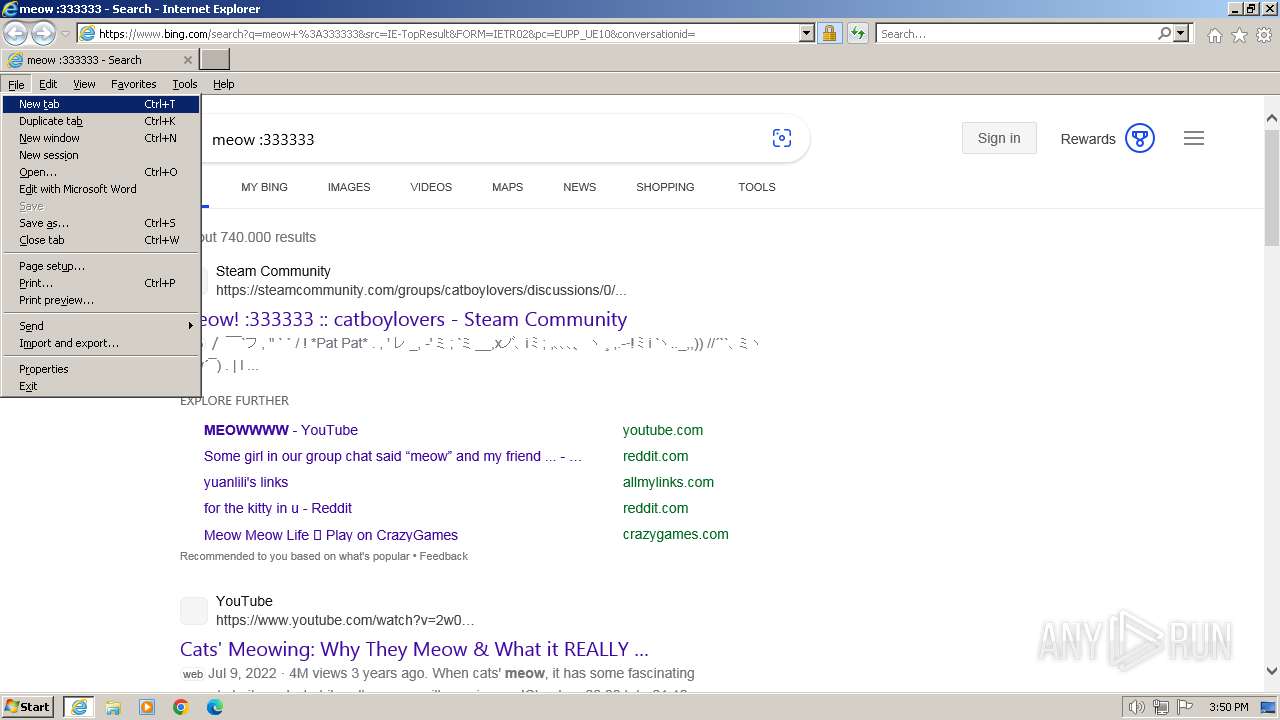This screenshot has width=1280, height=720.
Task: Expand the address bar dropdown arrow
Action: [x=807, y=33]
